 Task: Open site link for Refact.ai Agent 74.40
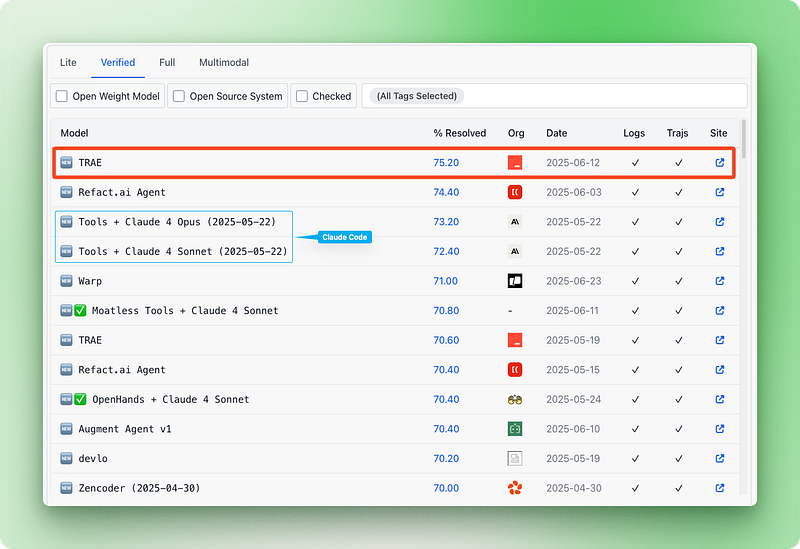click(720, 192)
